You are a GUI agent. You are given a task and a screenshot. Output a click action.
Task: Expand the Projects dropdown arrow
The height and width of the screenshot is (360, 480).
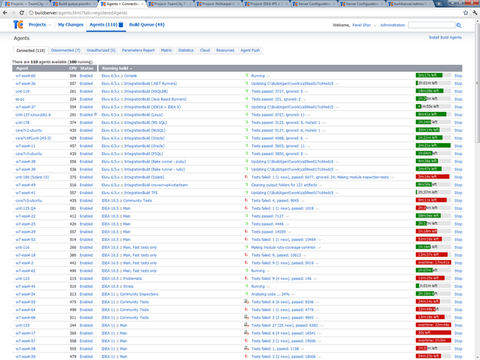(50, 25)
